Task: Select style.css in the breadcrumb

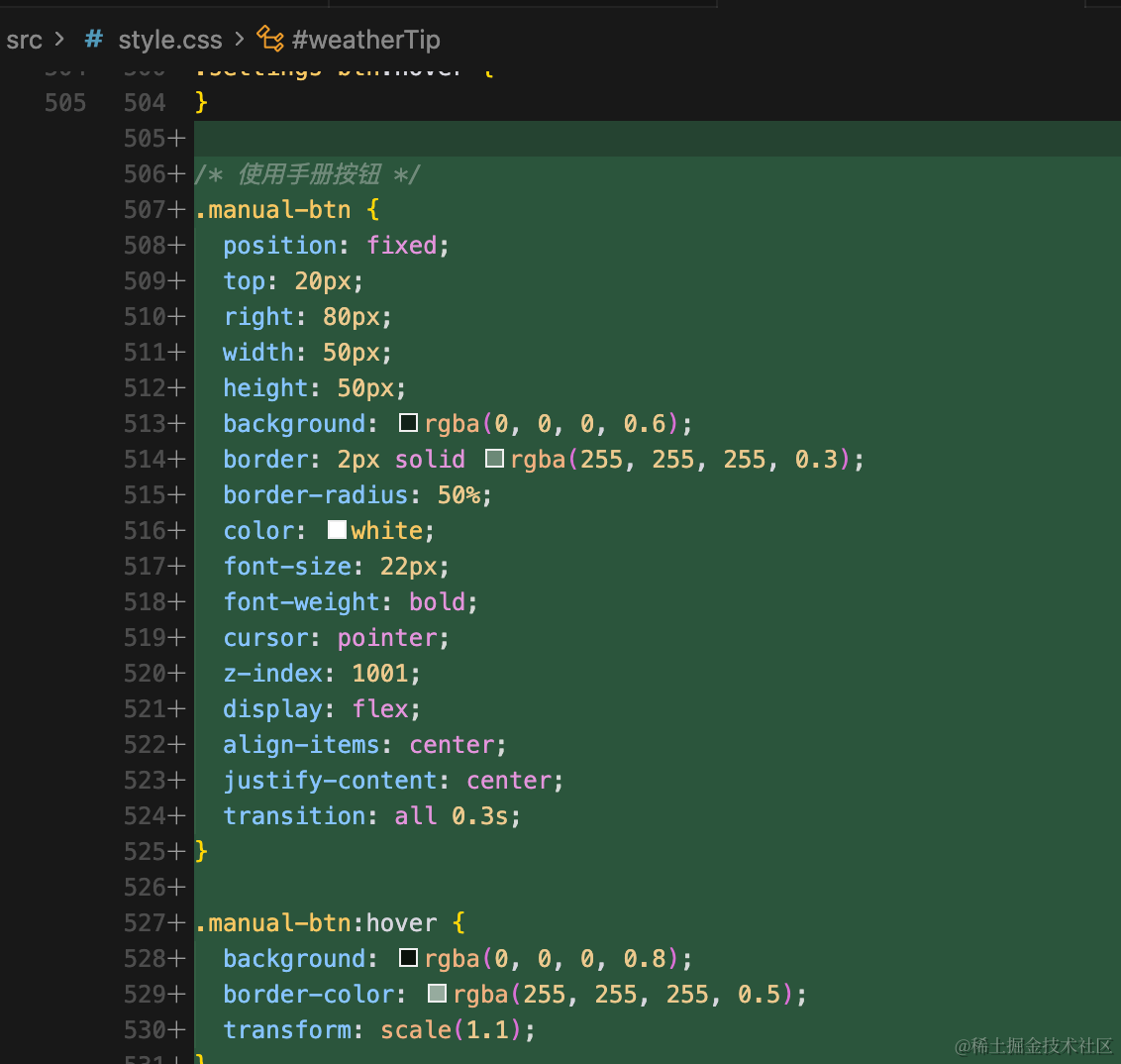Action: [170, 40]
